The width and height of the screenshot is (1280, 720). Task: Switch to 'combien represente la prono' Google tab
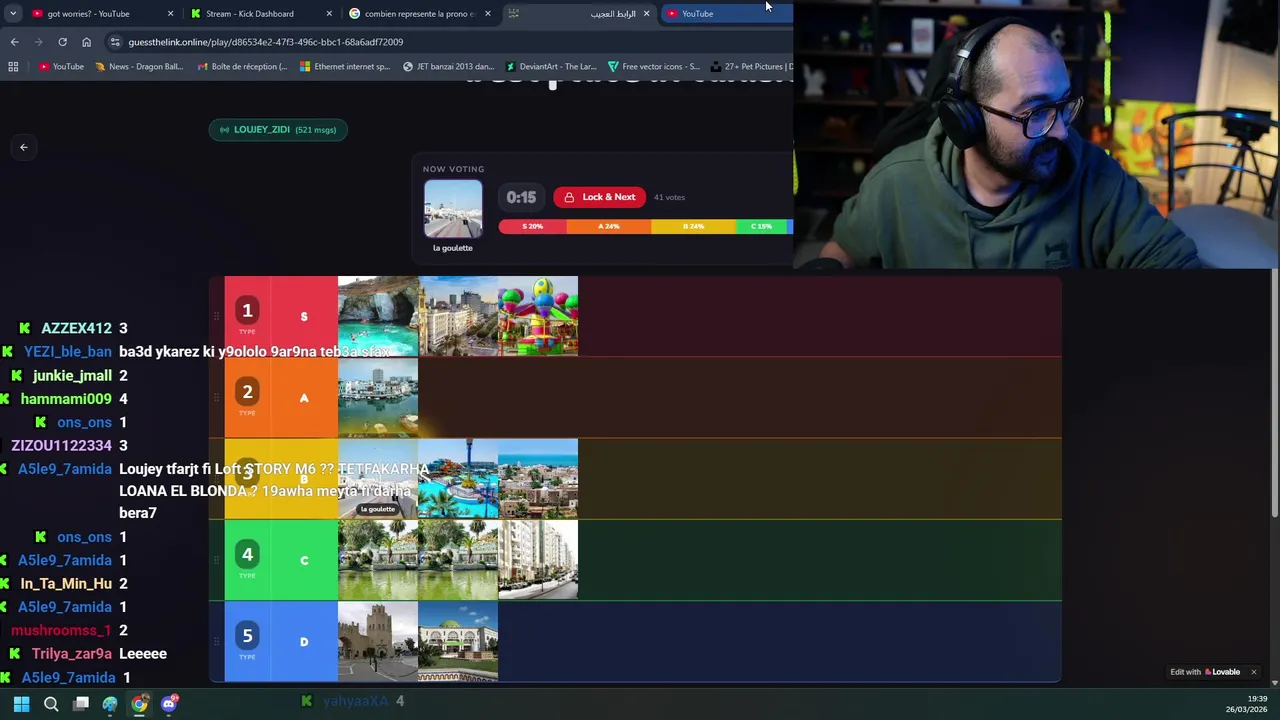[418, 14]
